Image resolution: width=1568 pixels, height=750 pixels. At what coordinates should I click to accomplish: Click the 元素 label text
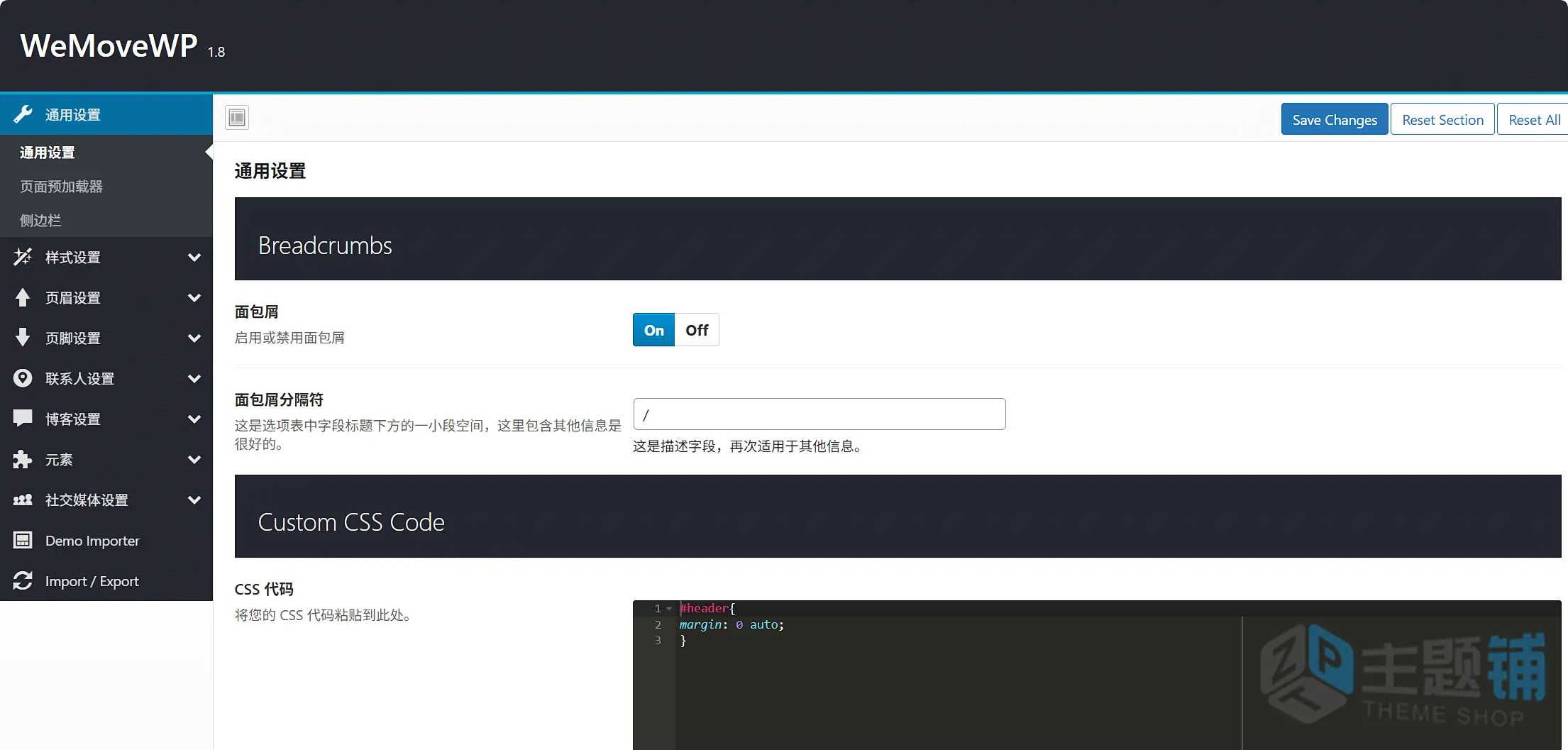point(59,459)
